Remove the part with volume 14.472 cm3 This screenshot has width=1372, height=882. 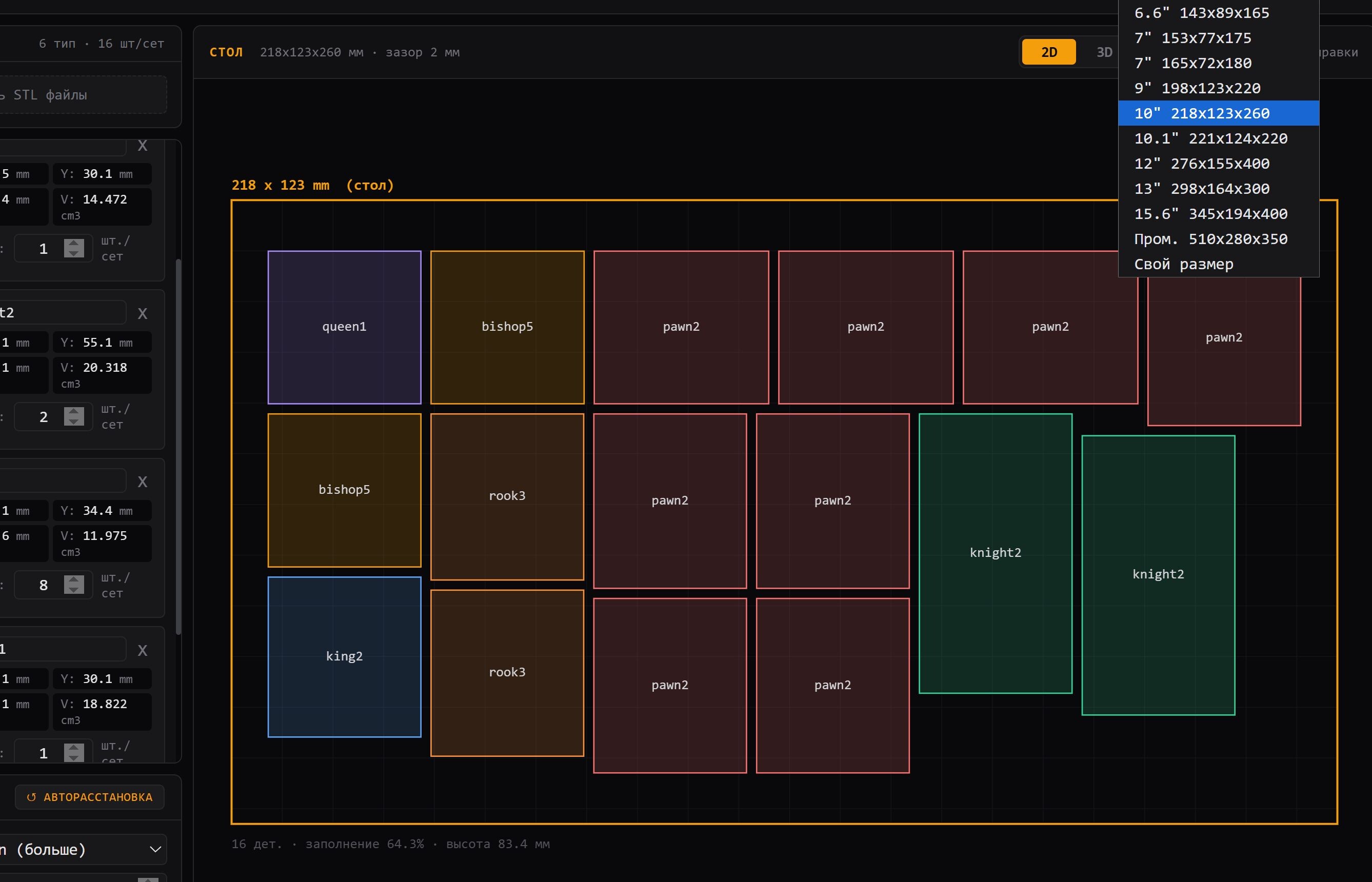(x=143, y=146)
